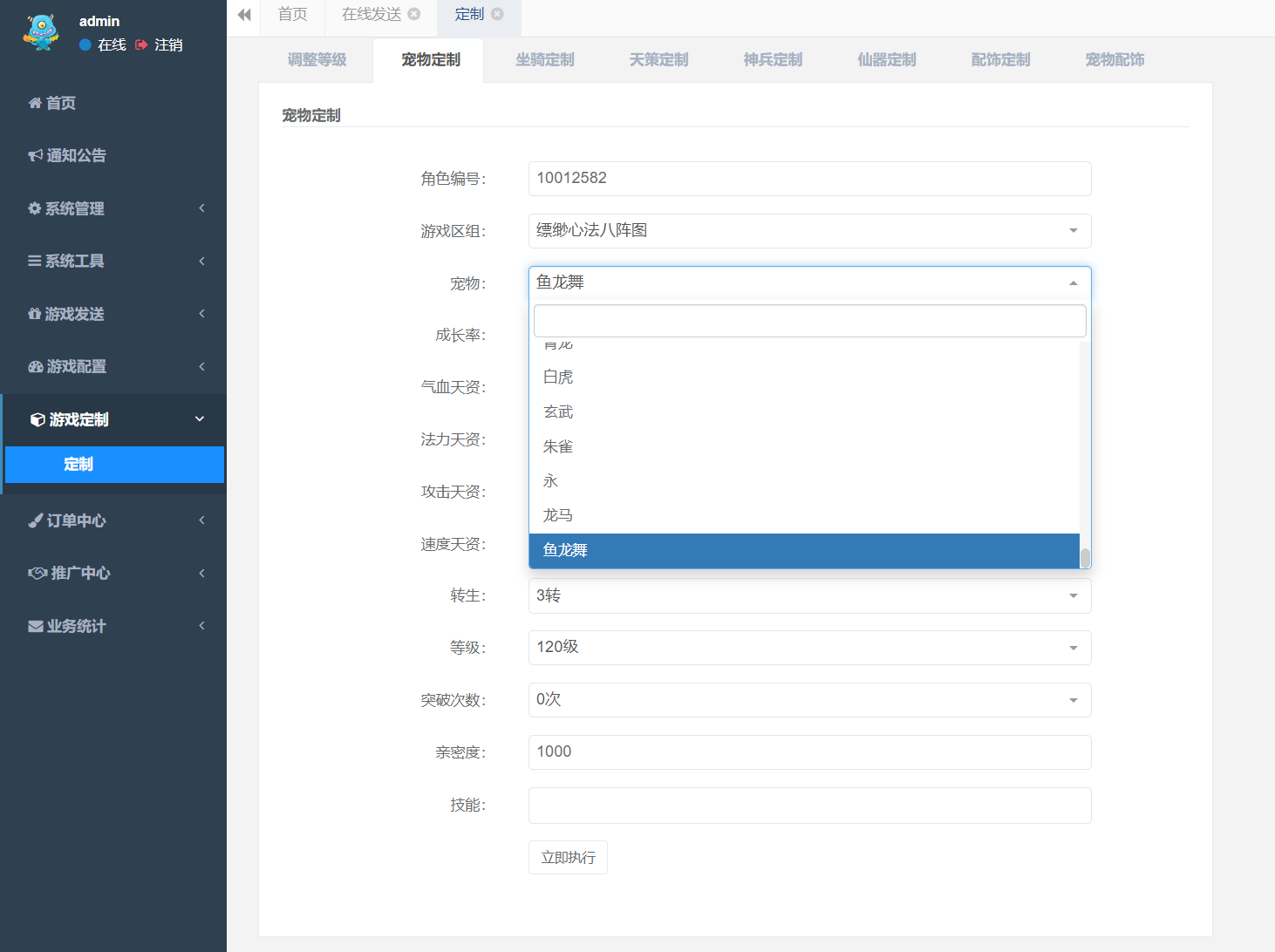Click the 立即执行 button
Image resolution: width=1275 pixels, height=952 pixels.
coord(568,858)
